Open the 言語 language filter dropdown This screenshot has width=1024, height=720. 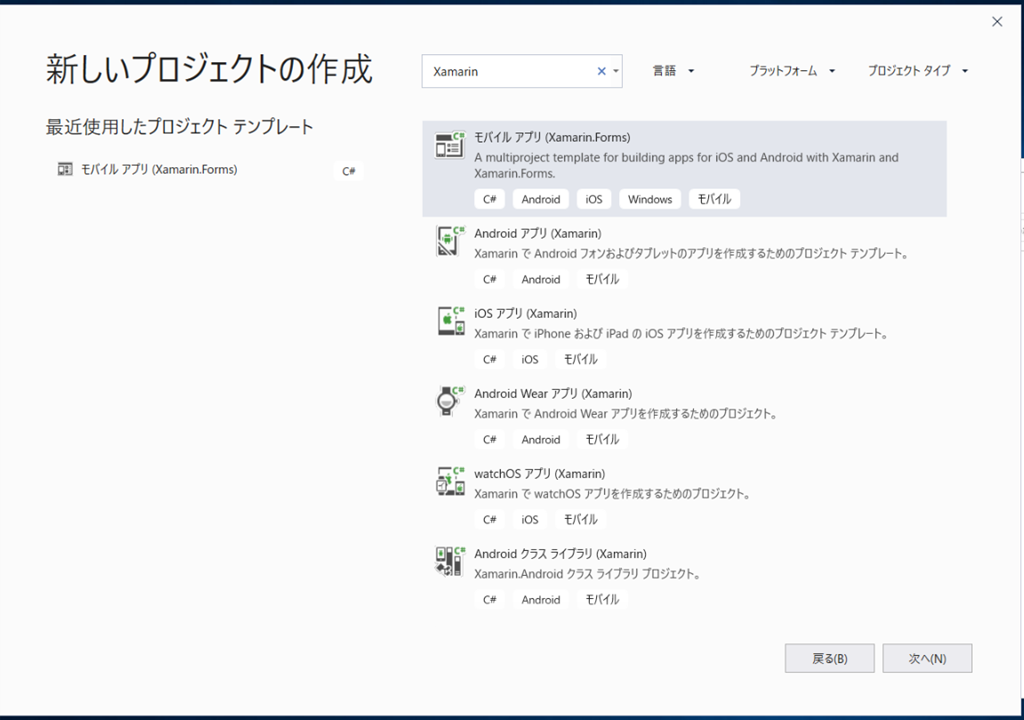[674, 71]
